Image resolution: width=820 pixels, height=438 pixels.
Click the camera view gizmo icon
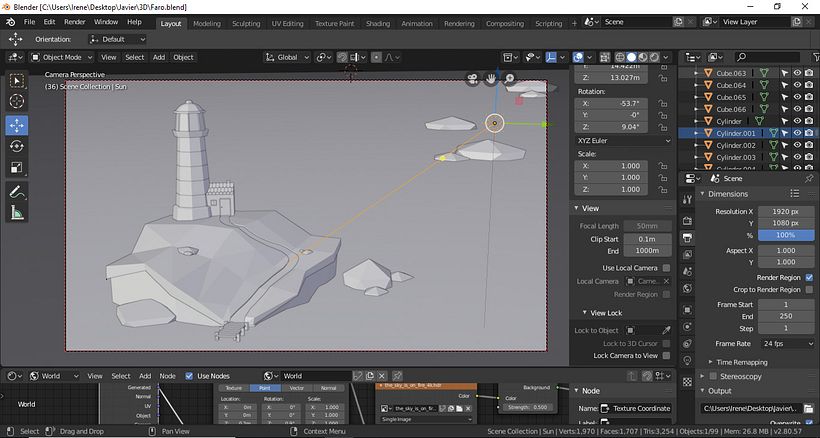coord(472,78)
